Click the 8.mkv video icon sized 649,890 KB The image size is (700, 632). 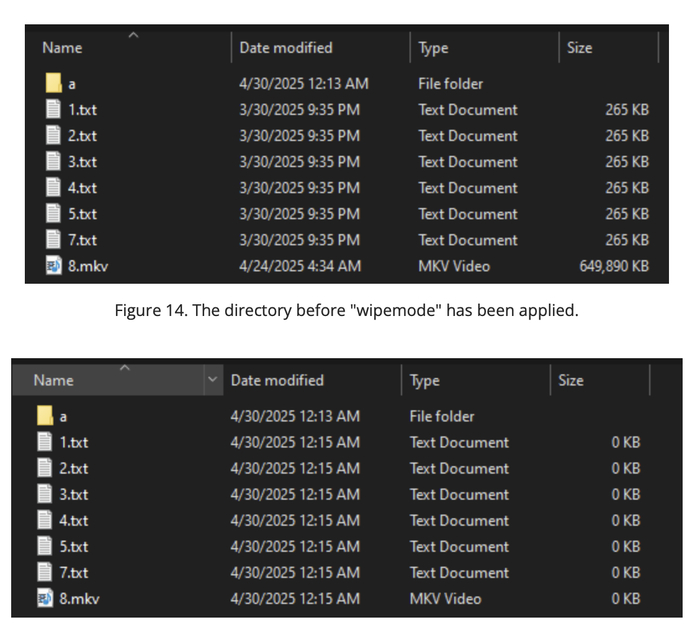click(x=53, y=266)
